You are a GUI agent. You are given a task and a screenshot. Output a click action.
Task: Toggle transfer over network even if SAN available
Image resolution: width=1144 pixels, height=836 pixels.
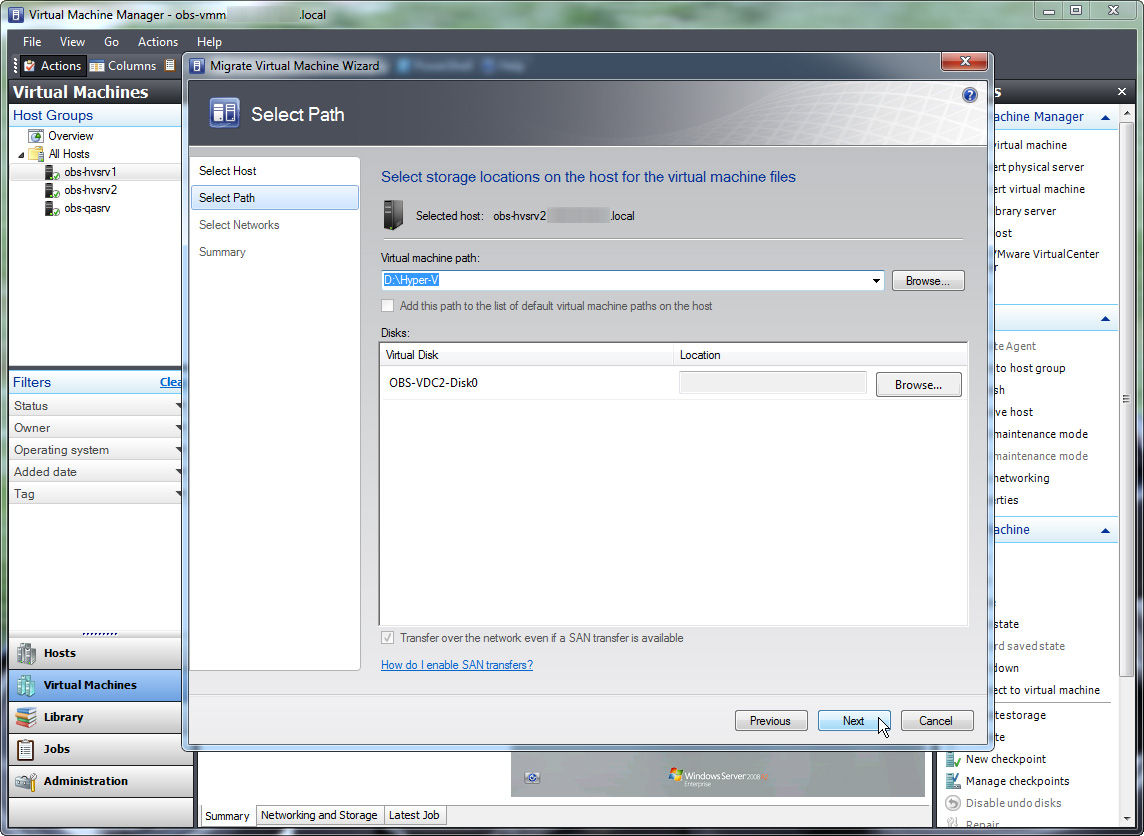pos(388,638)
